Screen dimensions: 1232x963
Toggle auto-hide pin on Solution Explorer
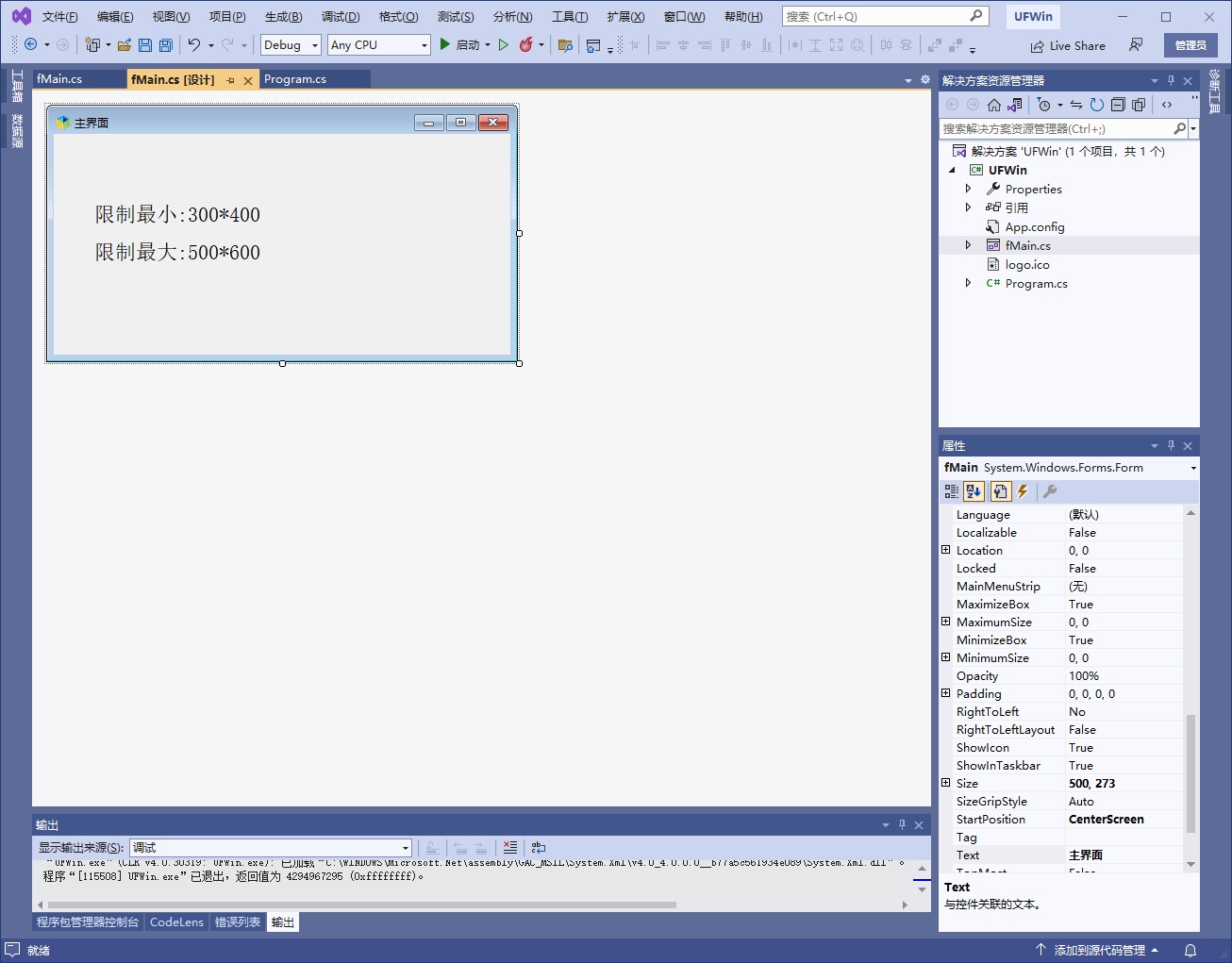[1171, 81]
